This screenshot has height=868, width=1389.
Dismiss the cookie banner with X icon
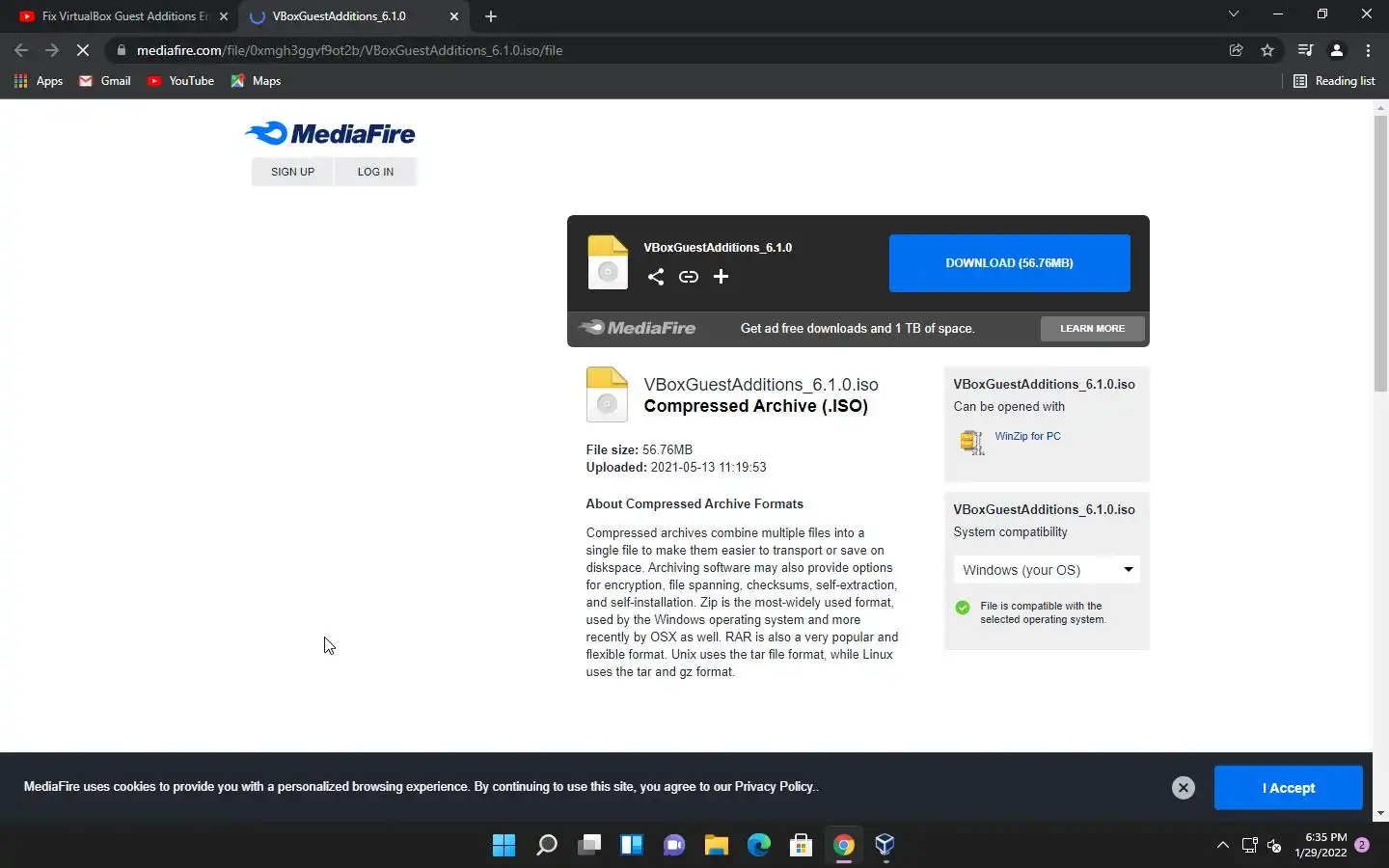(x=1184, y=788)
